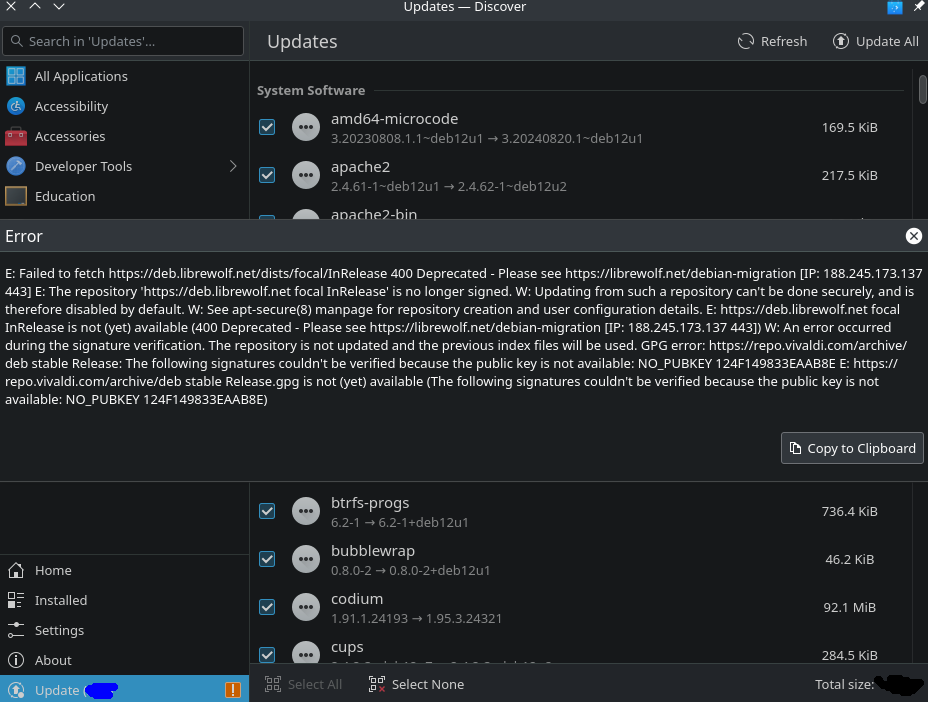Image resolution: width=928 pixels, height=702 pixels.
Task: Open the Installed page
Action: [x=124, y=600]
